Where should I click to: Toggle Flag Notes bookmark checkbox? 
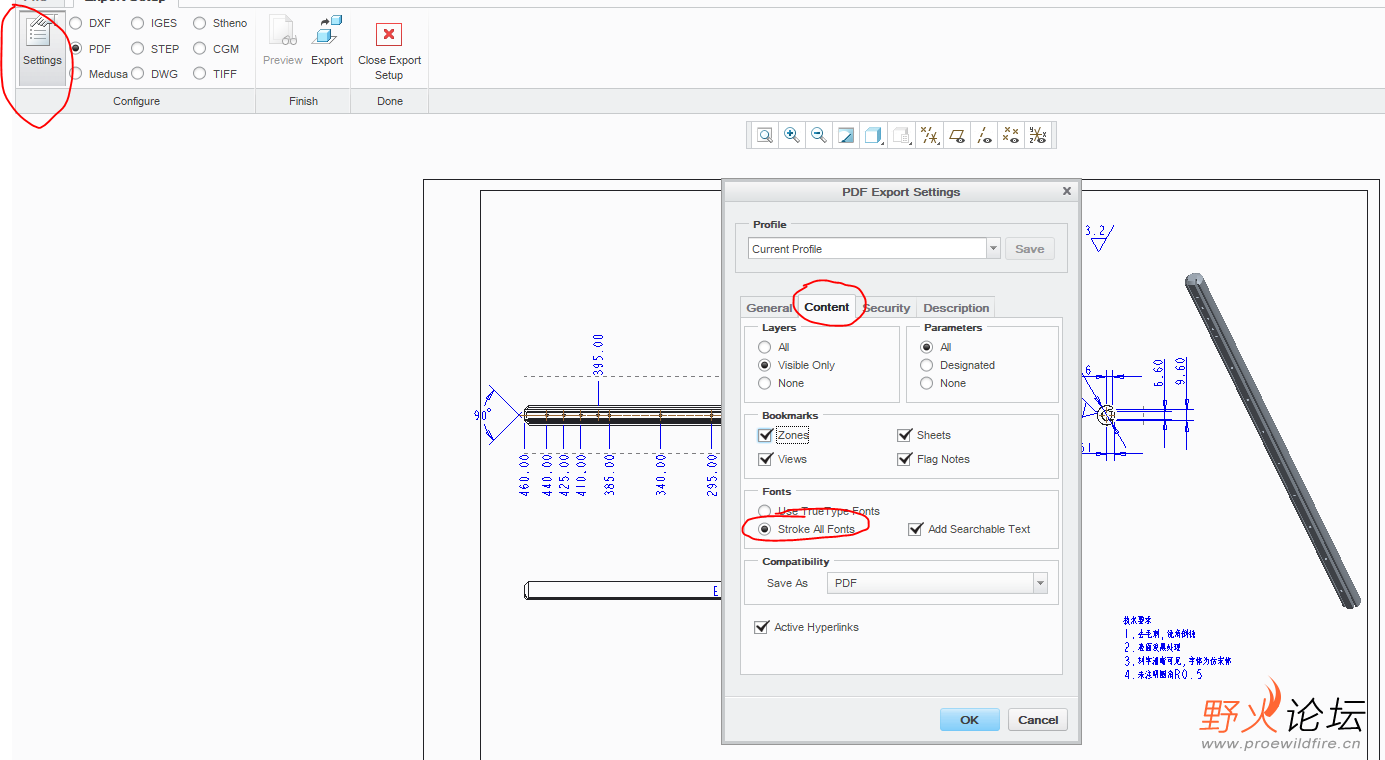pyautogui.click(x=905, y=459)
